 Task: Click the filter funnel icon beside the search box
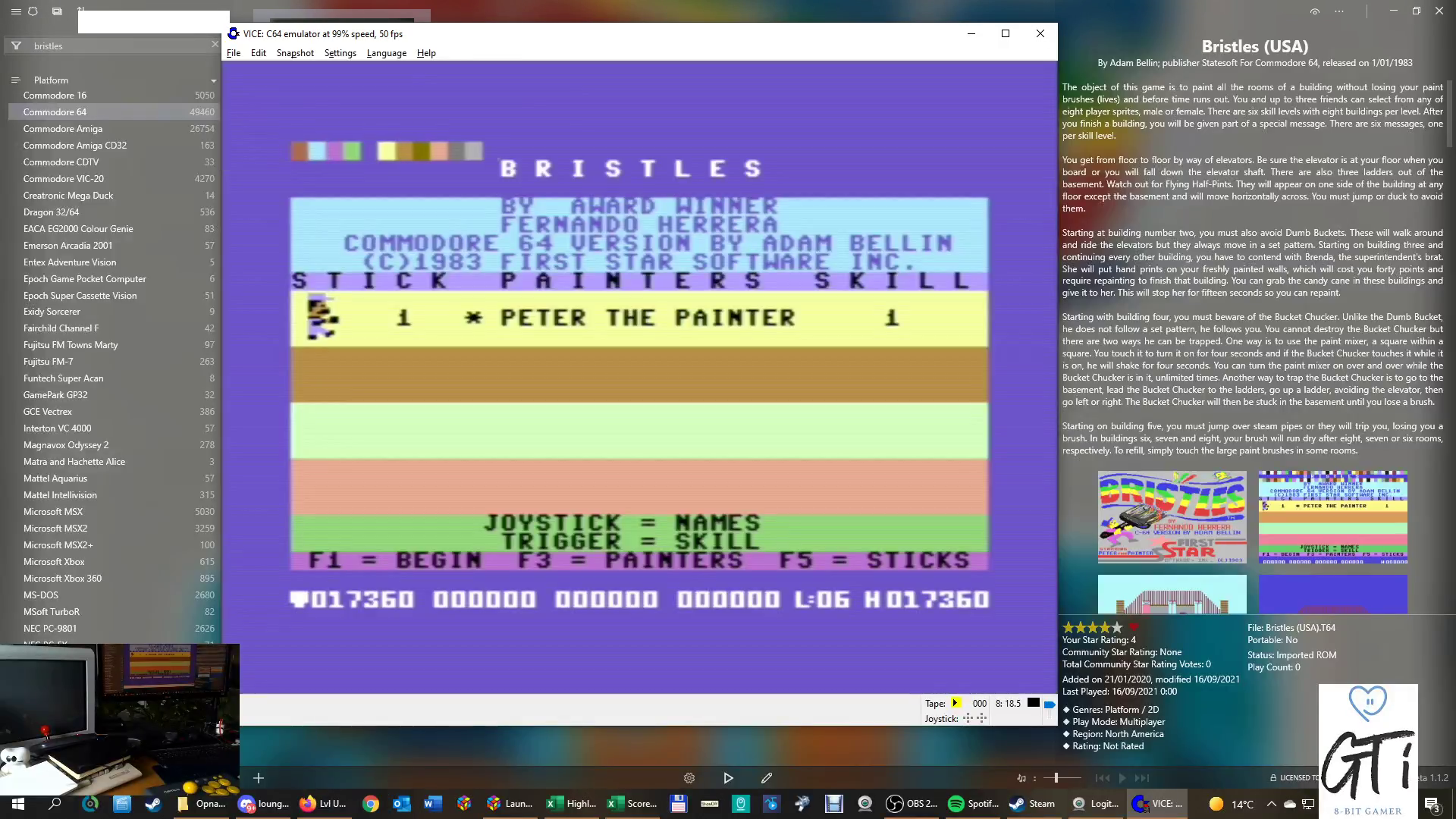tap(16, 45)
